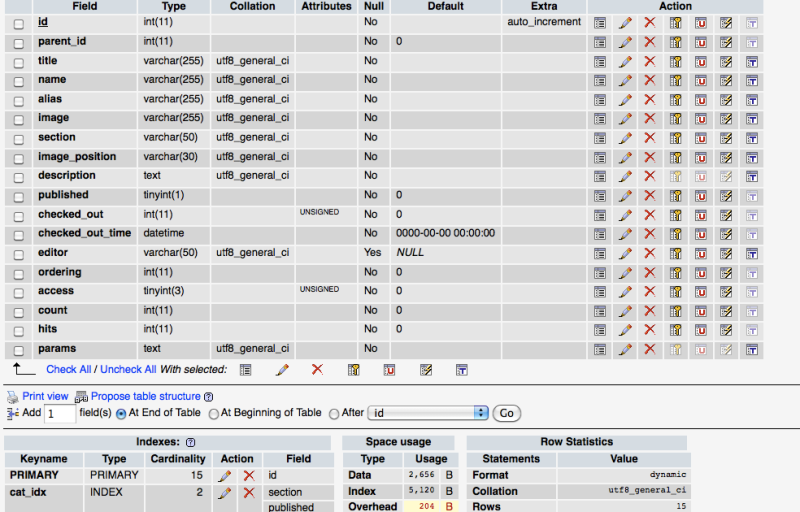The image size is (800, 512).
Task: Click the pencil edit icon for title field
Action: pos(625,61)
